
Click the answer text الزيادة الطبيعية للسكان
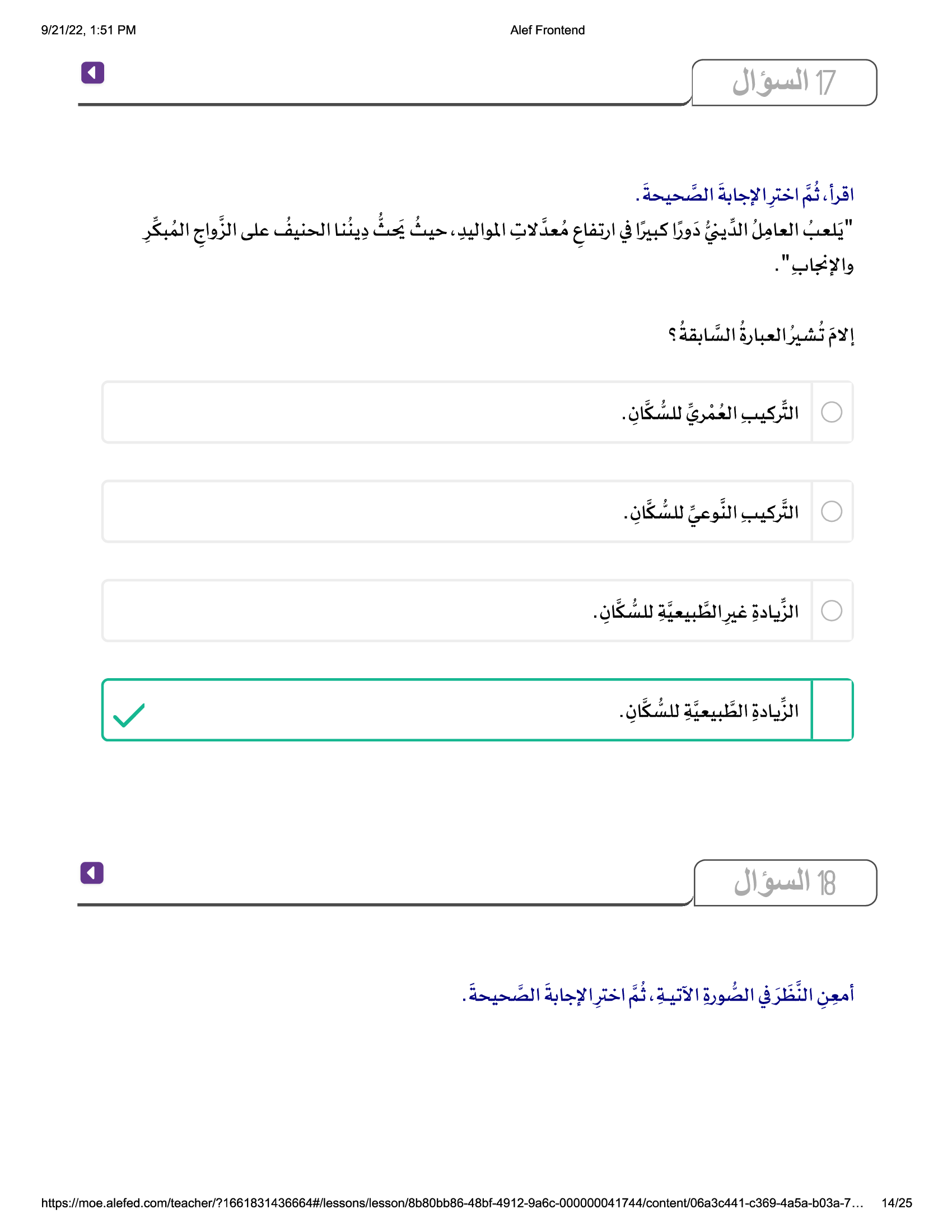tap(709, 711)
